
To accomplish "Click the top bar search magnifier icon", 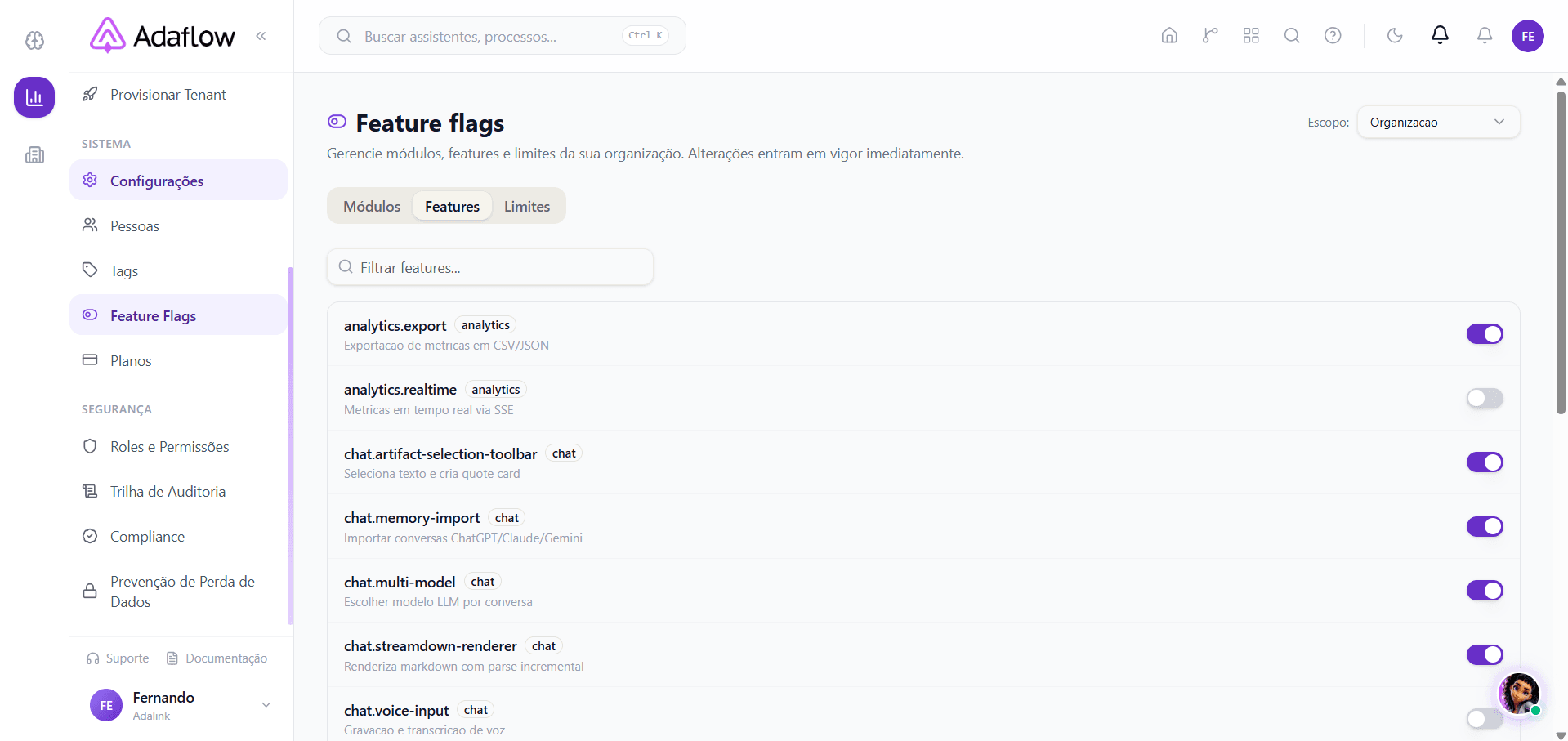I will (1292, 35).
